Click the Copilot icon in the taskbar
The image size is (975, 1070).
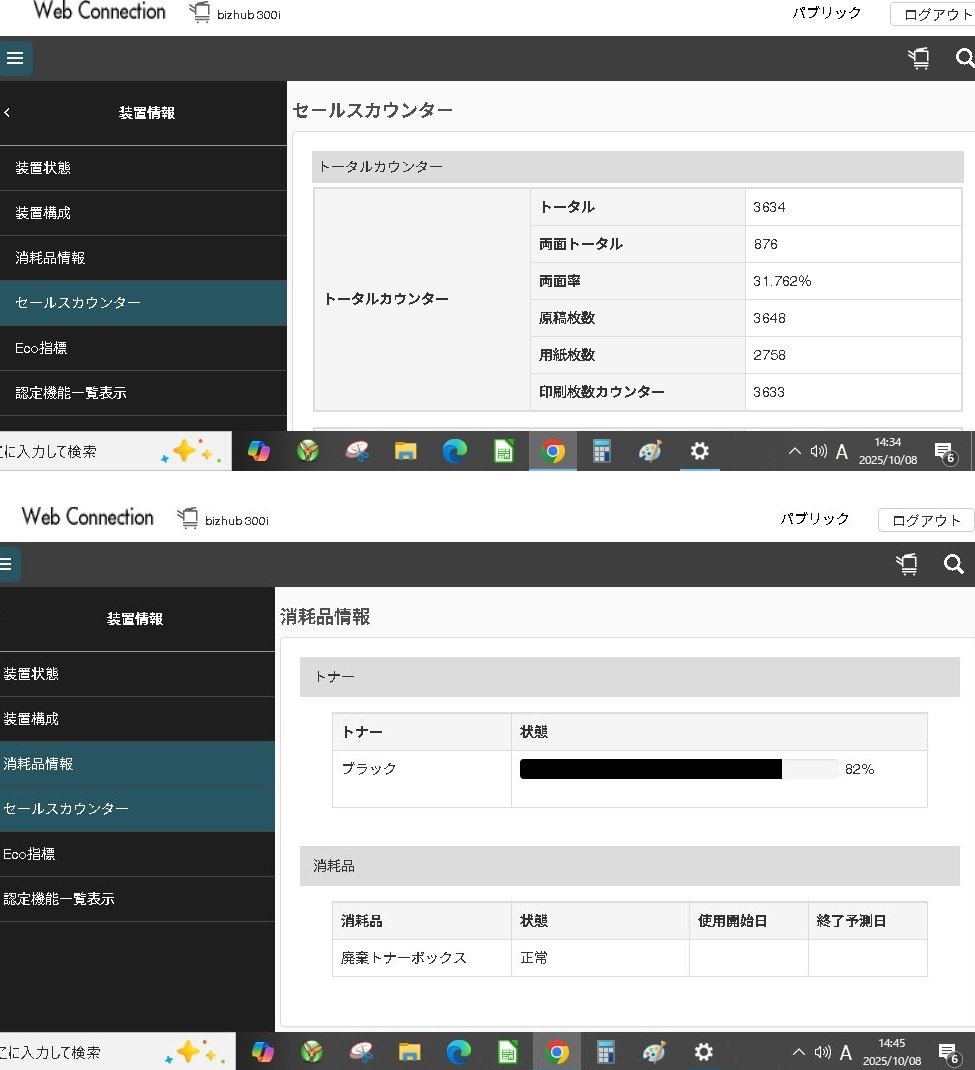pos(259,451)
